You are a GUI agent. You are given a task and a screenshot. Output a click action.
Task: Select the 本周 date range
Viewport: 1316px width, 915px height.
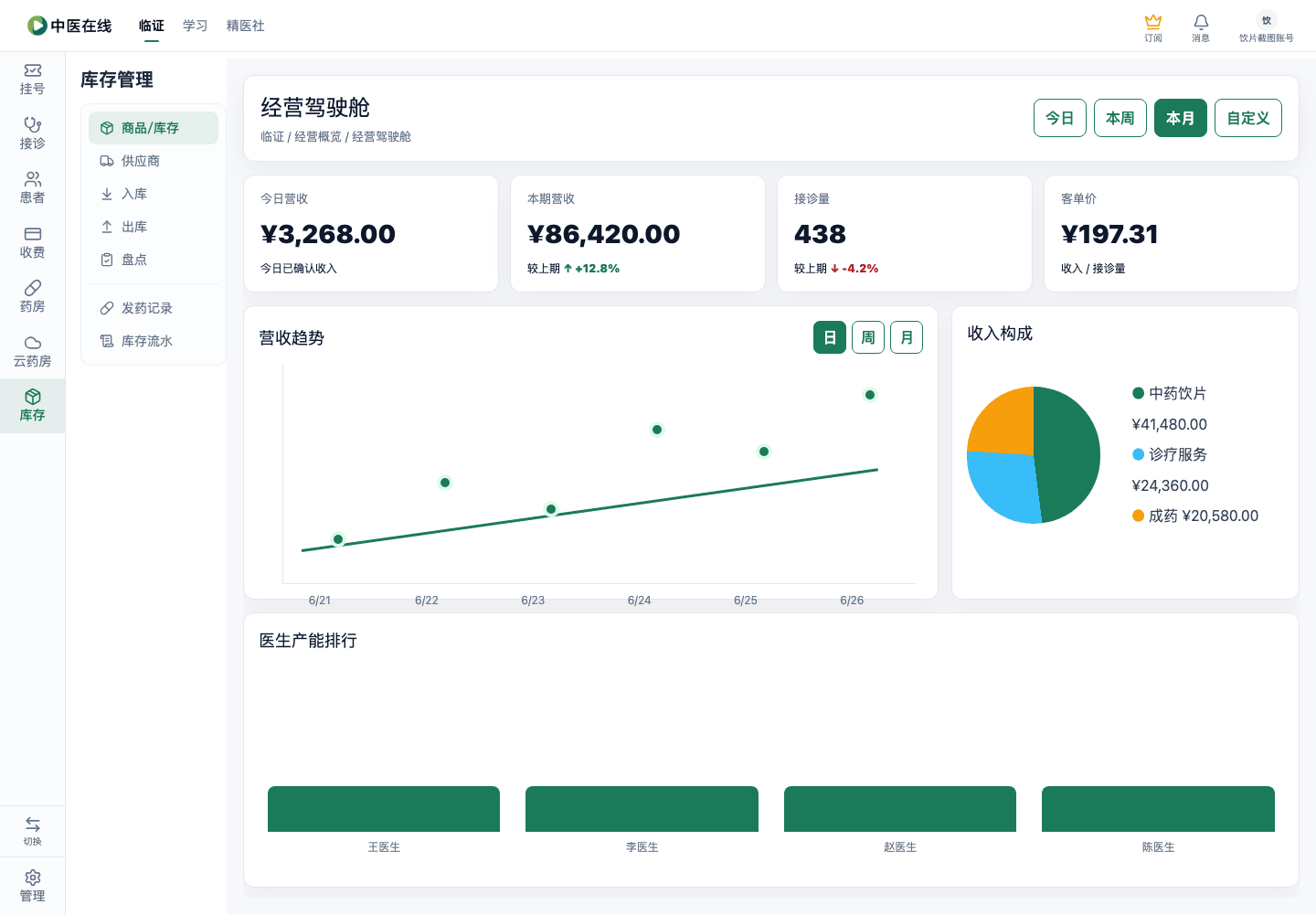(x=1120, y=118)
